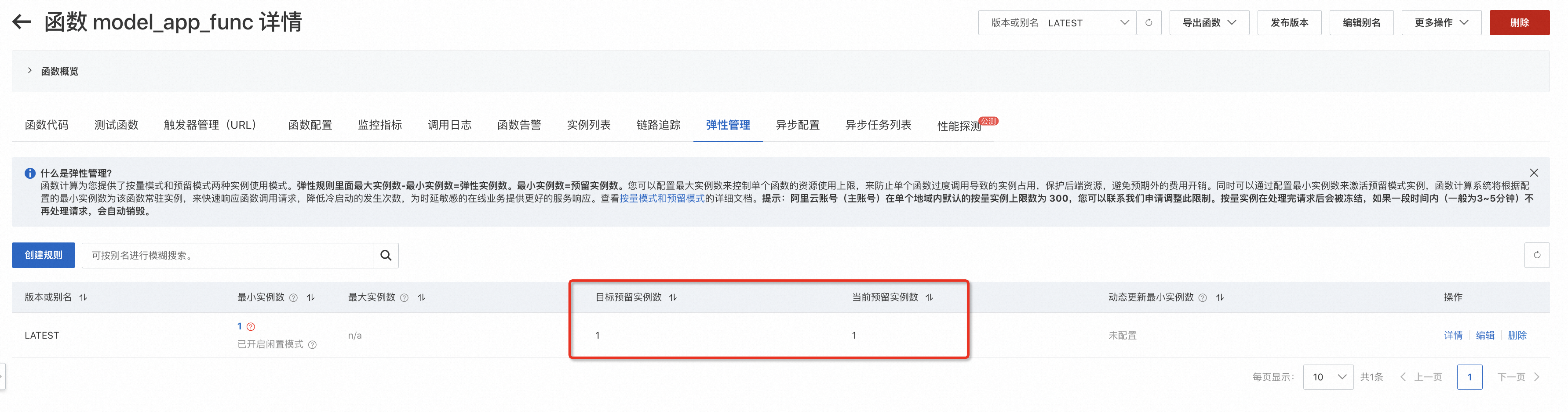
Task: Show help for 已开启闲置模式
Action: click(x=312, y=344)
